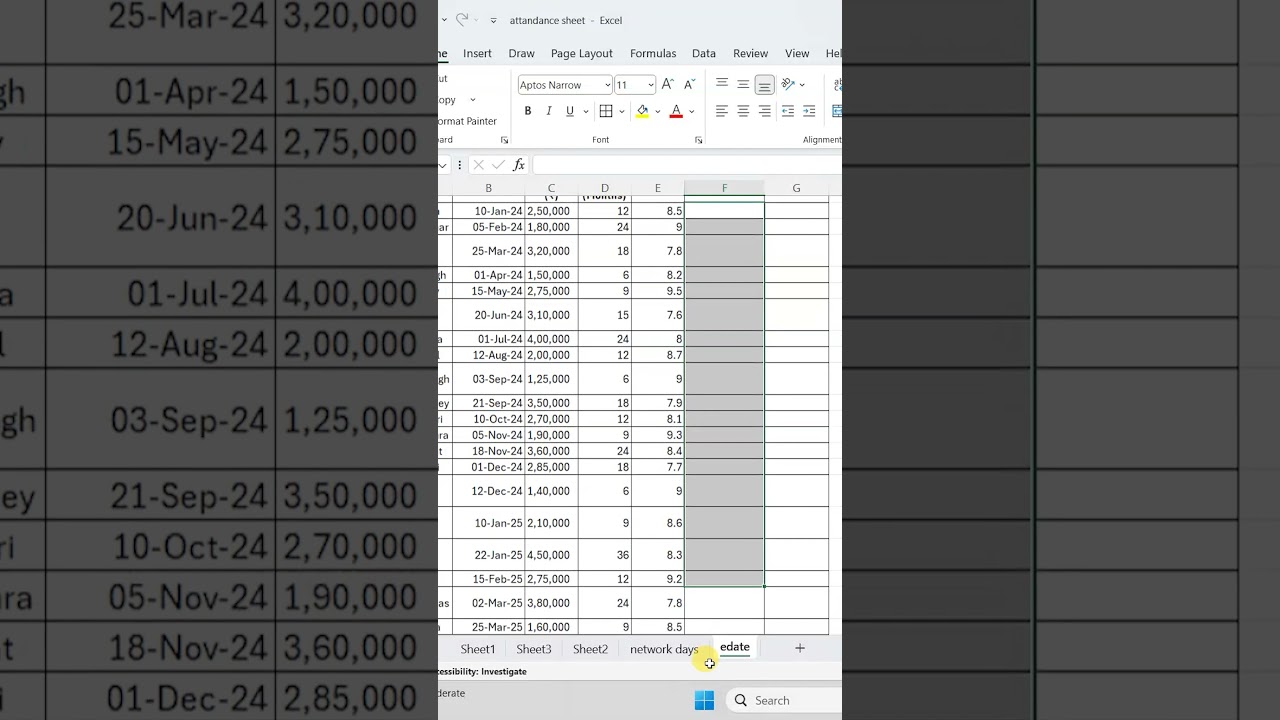
Task: Switch to Sheet2 tab
Action: [590, 649]
